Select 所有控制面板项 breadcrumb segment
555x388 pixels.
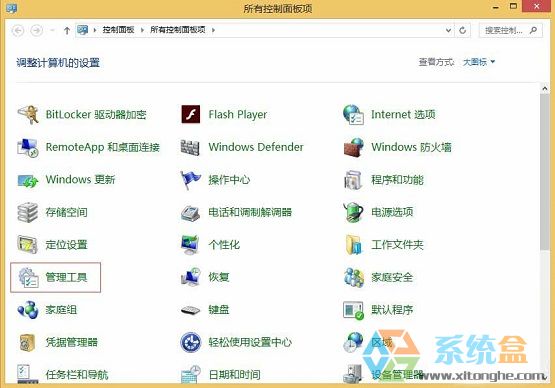[x=178, y=30]
